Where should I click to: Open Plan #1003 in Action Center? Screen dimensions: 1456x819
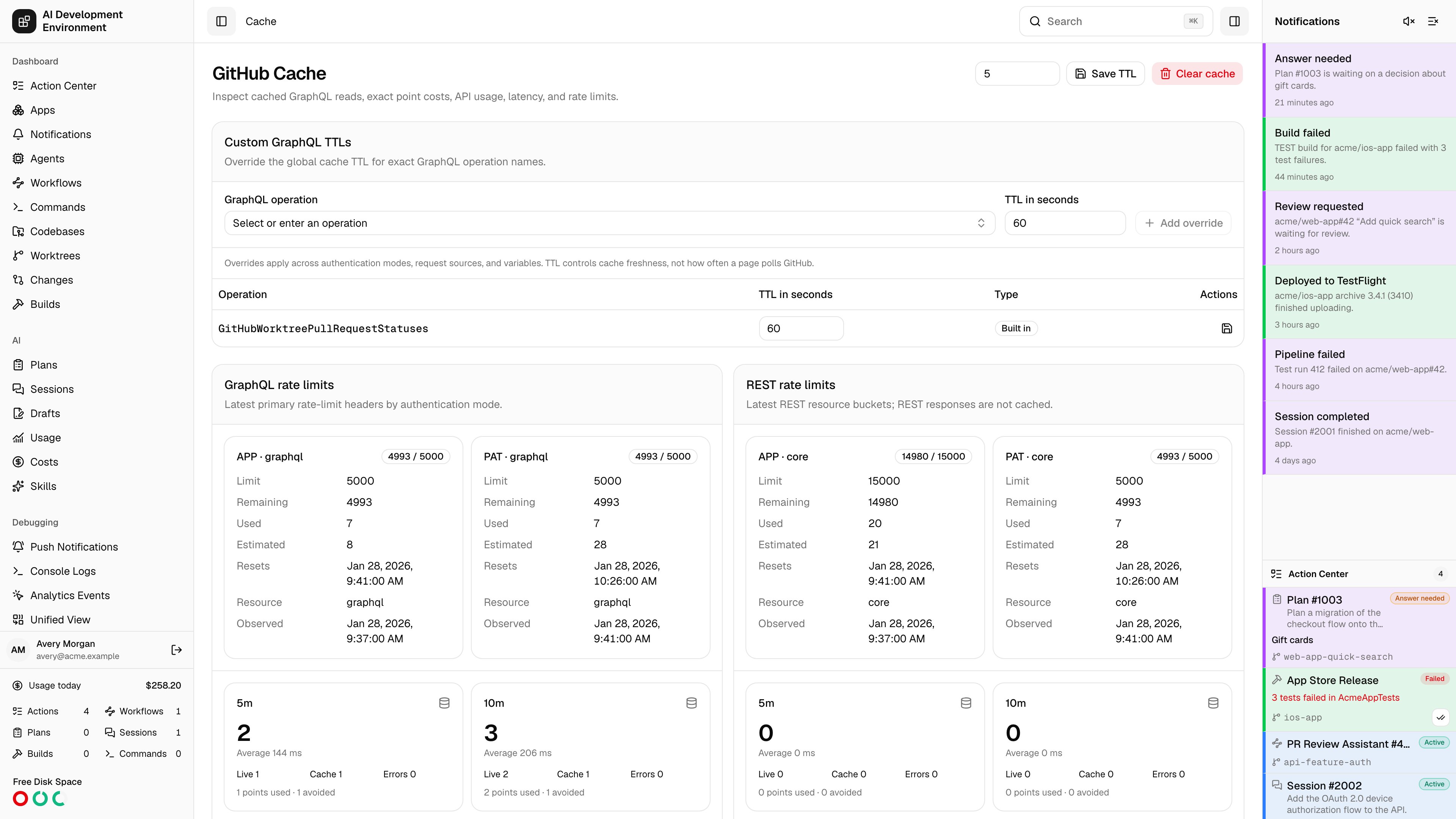coord(1359,628)
